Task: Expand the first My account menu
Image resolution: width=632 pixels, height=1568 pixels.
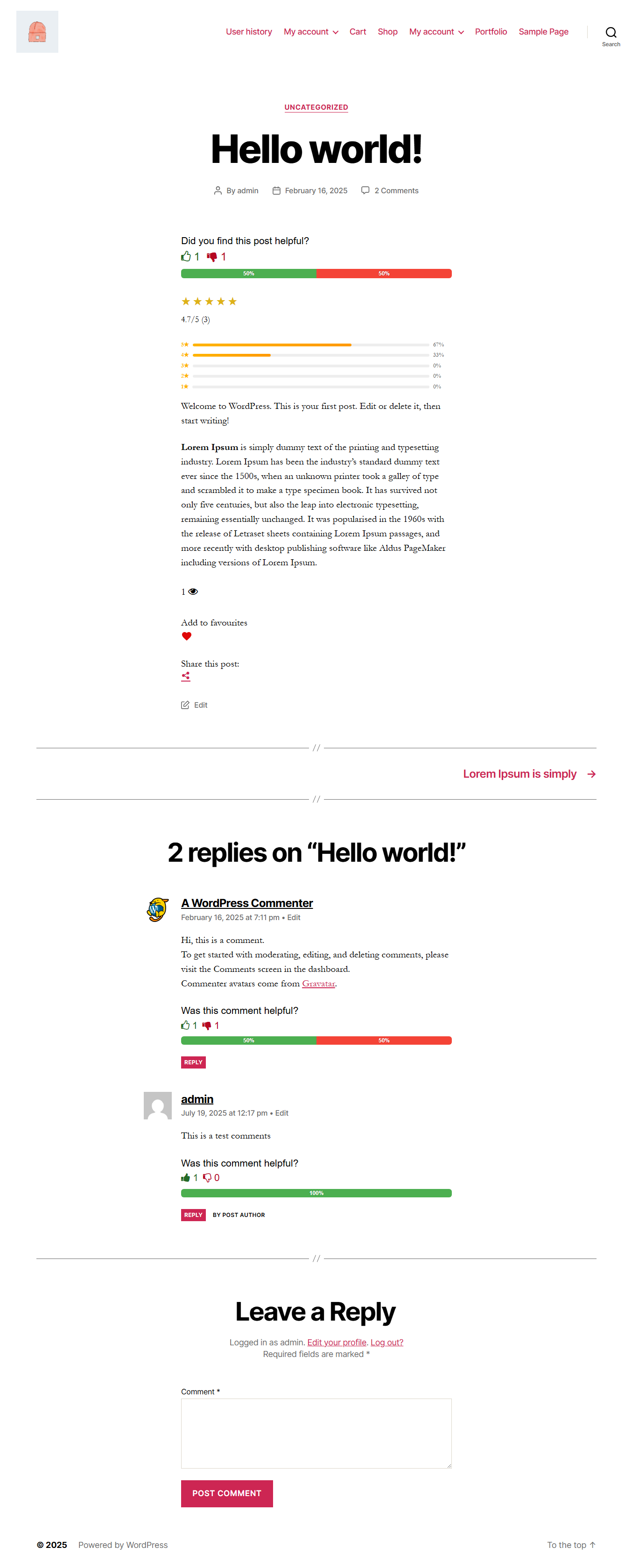Action: [x=310, y=32]
